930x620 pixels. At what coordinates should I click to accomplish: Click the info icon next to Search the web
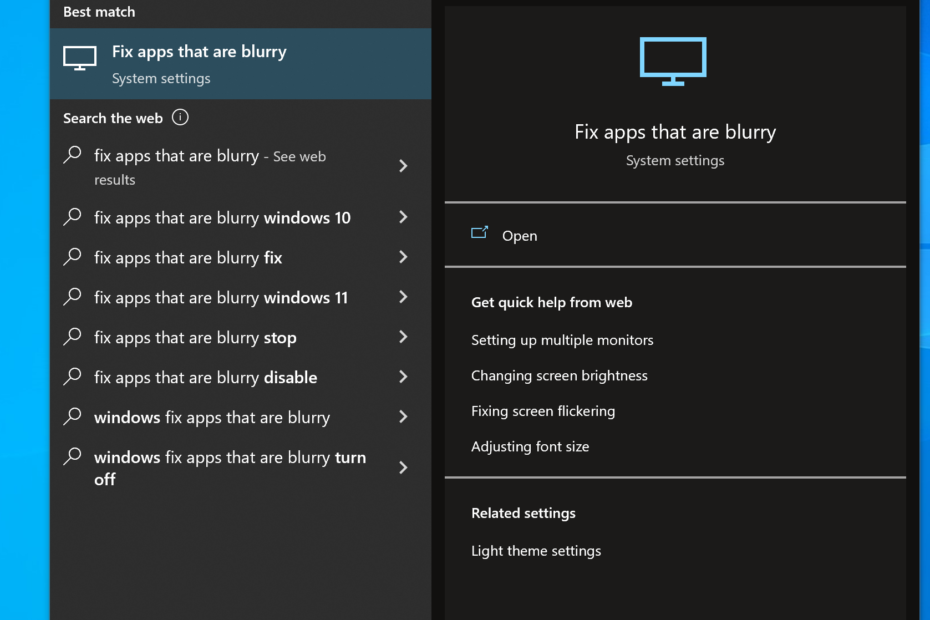[x=180, y=117]
